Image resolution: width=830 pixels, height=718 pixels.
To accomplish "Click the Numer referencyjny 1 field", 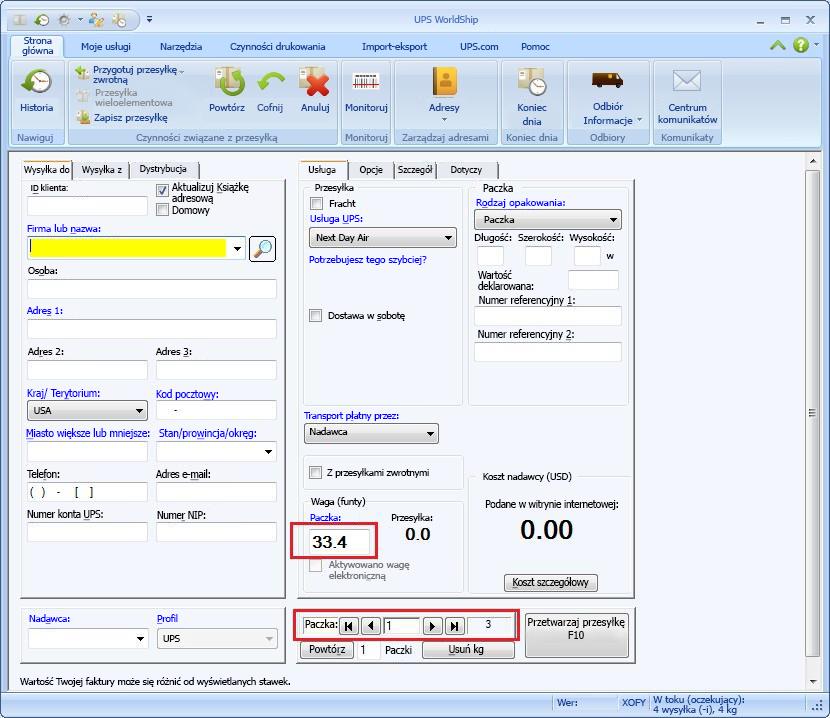I will (x=548, y=316).
